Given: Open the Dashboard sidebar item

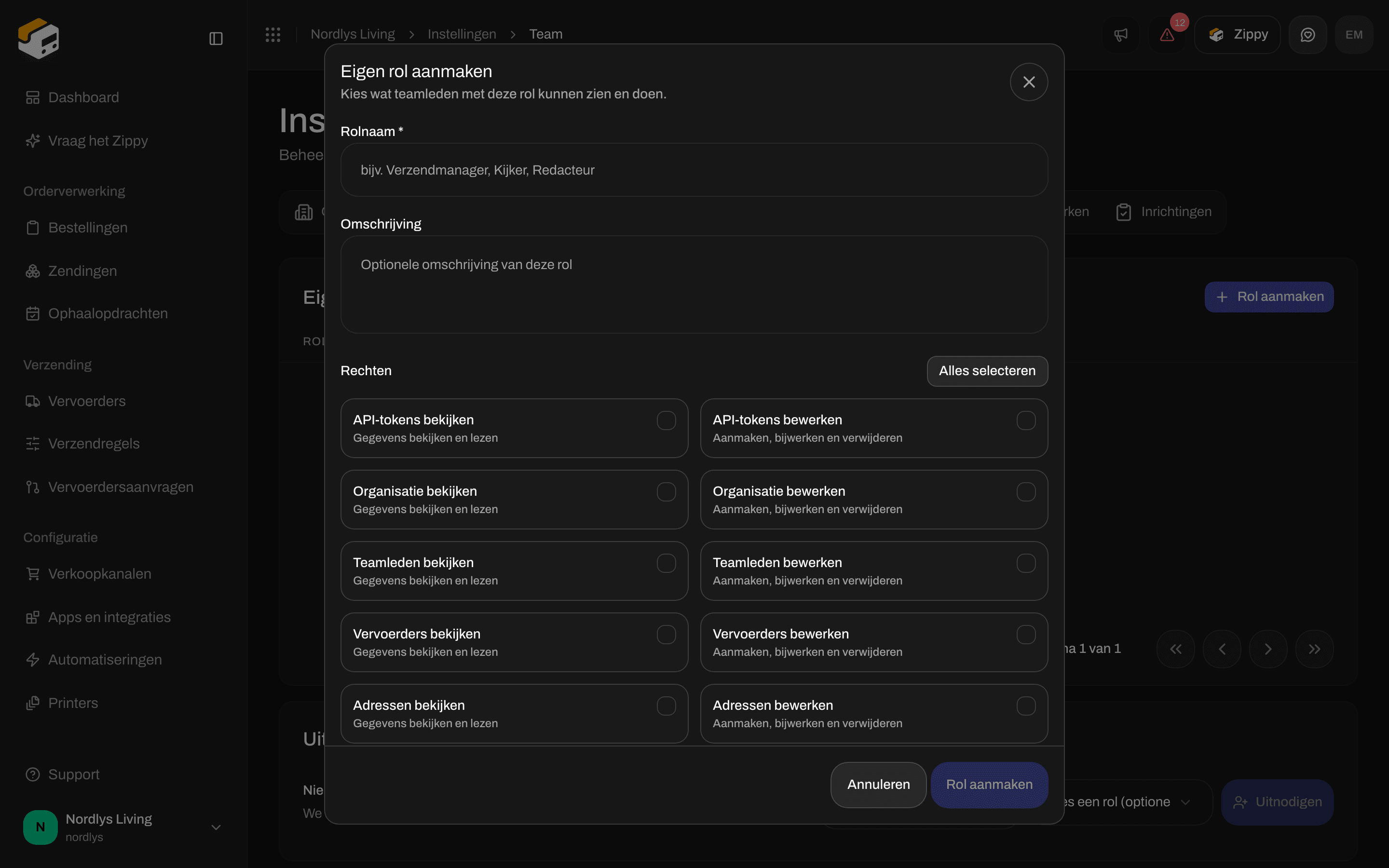Looking at the screenshot, I should coord(72,97).
